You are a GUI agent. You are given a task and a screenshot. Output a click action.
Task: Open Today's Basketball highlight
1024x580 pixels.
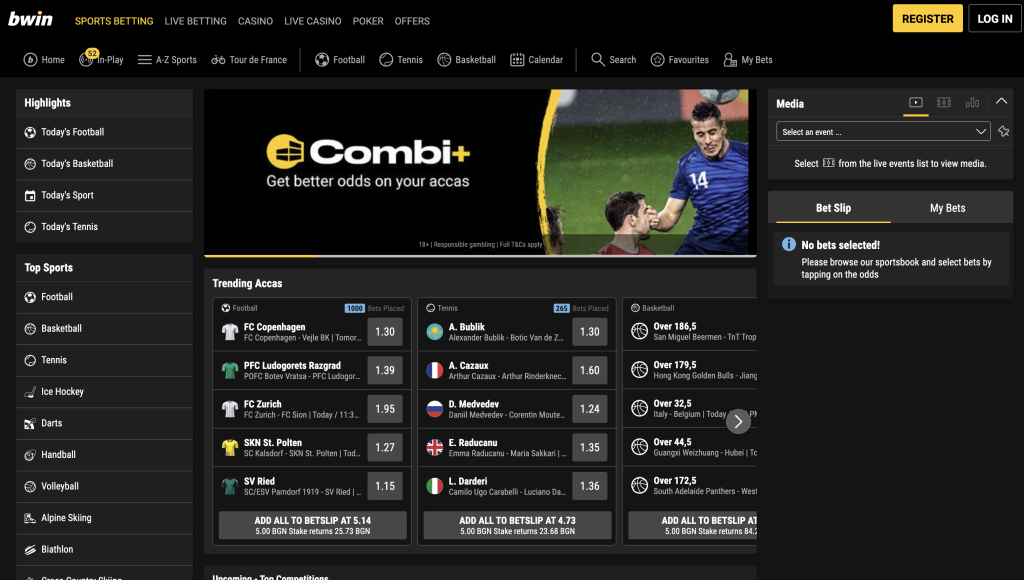[104, 163]
